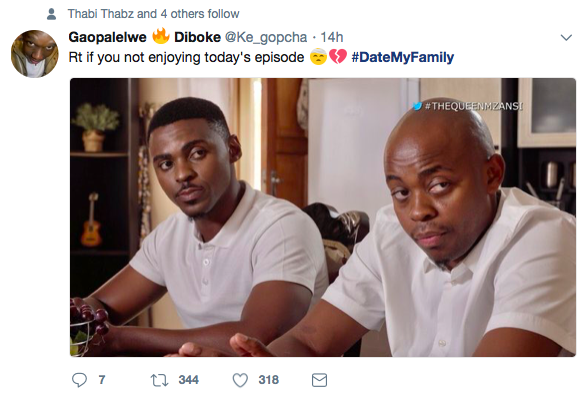The width and height of the screenshot is (583, 397).
Task: Click the Gaopalelwe Diboke display name
Action: pyautogui.click(x=145, y=37)
